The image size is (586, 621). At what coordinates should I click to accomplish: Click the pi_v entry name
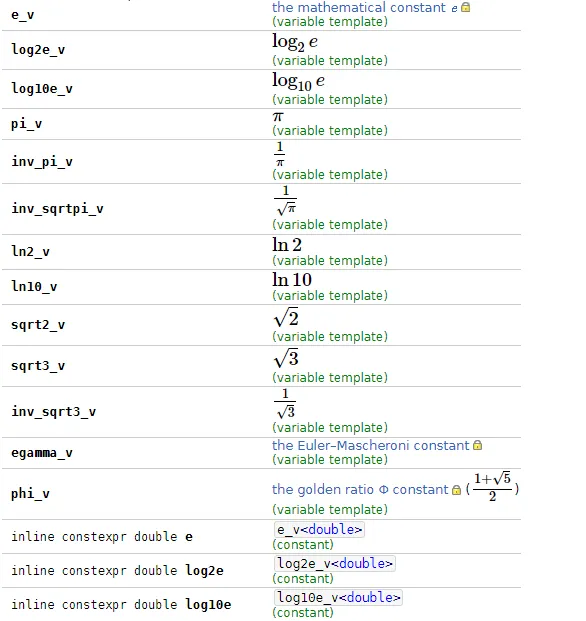pyautogui.click(x=27, y=124)
